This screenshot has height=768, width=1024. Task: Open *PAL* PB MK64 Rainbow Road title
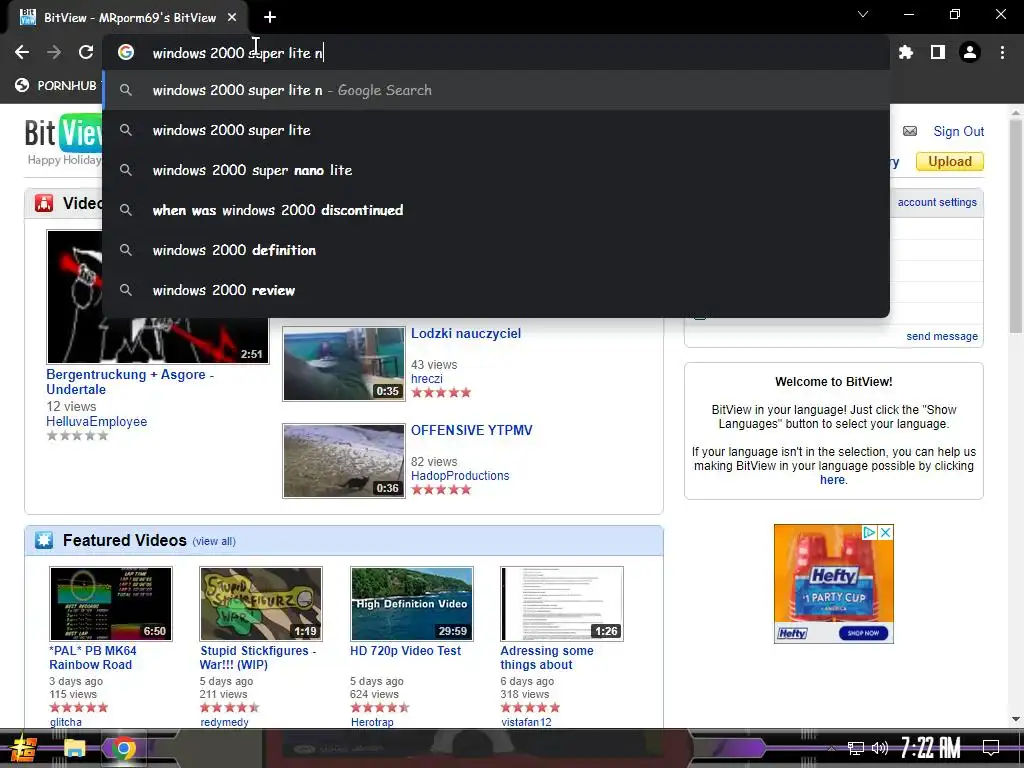coord(93,658)
